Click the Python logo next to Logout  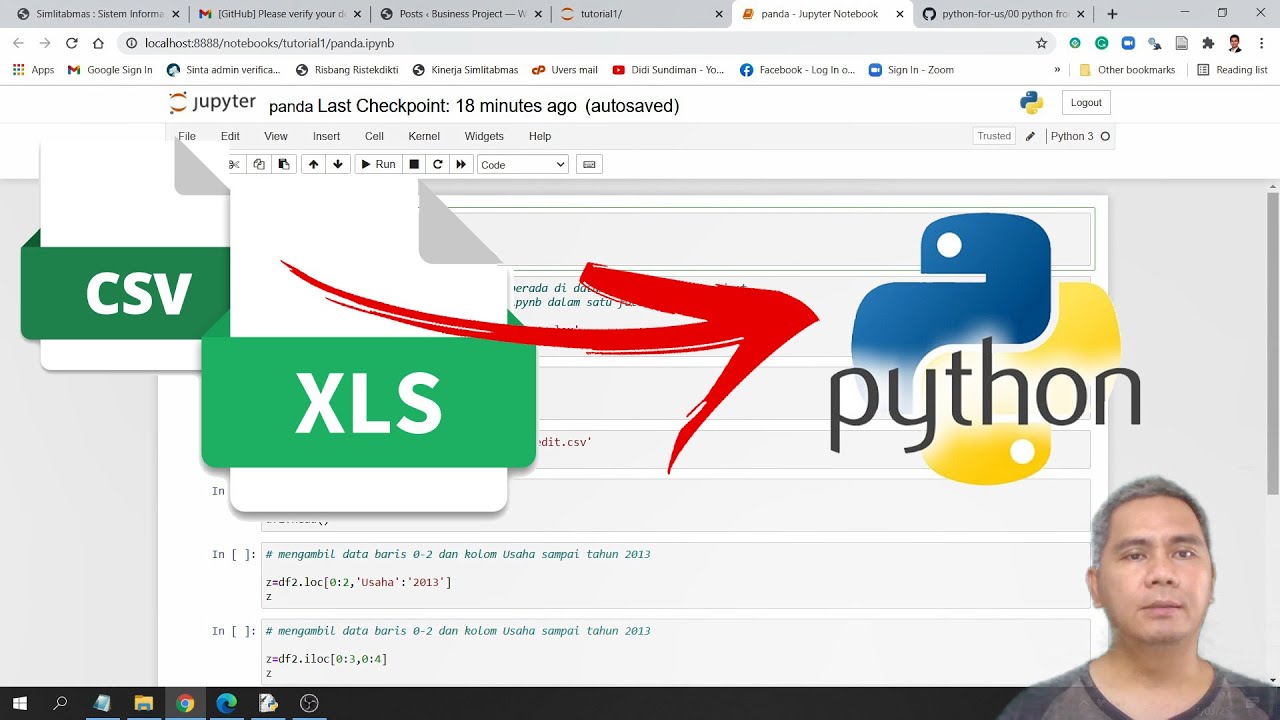(1031, 102)
